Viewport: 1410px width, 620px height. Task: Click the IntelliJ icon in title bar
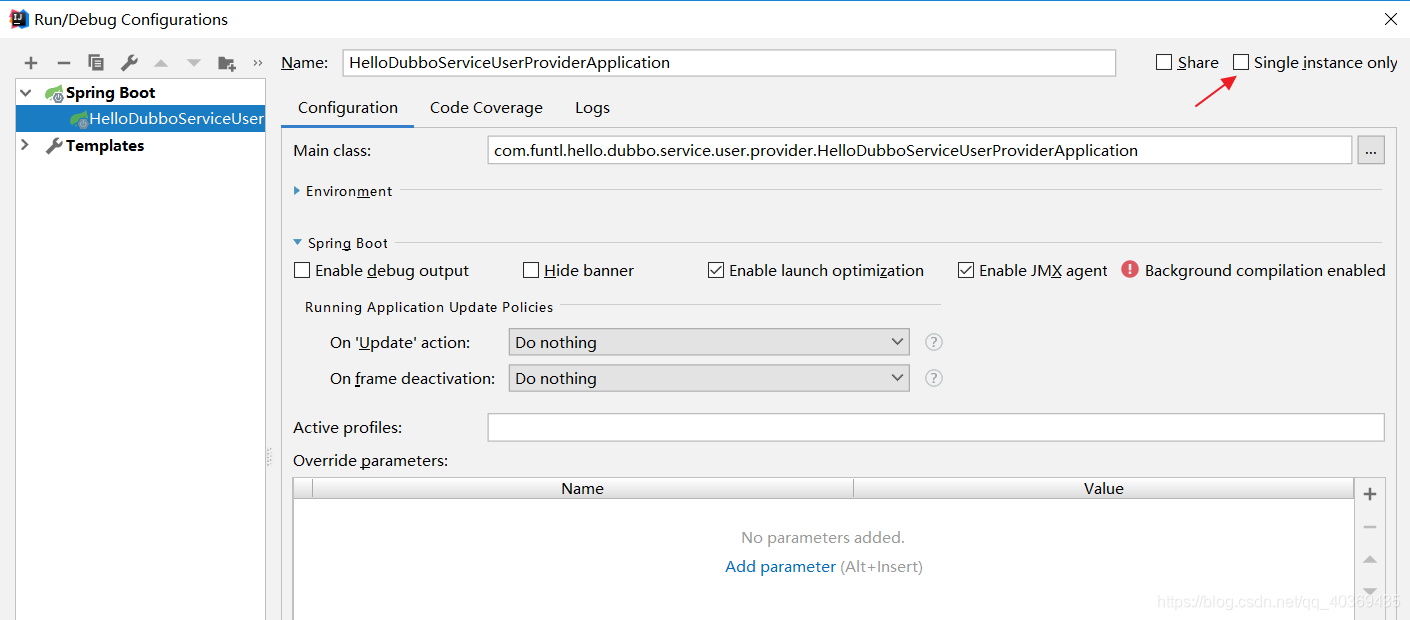(18, 19)
